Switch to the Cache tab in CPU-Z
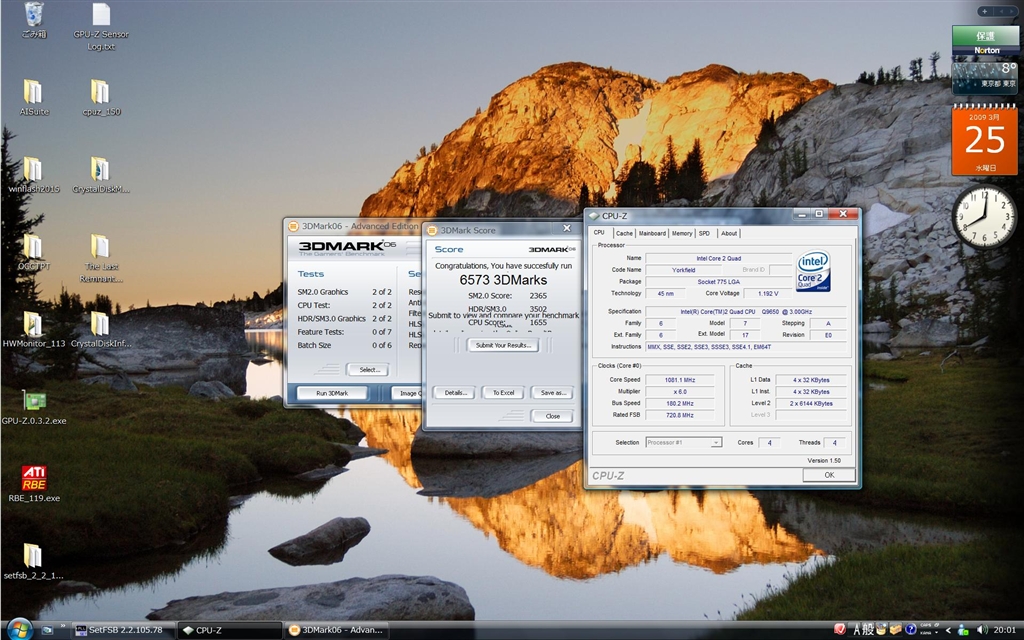1024x640 pixels. tap(624, 233)
